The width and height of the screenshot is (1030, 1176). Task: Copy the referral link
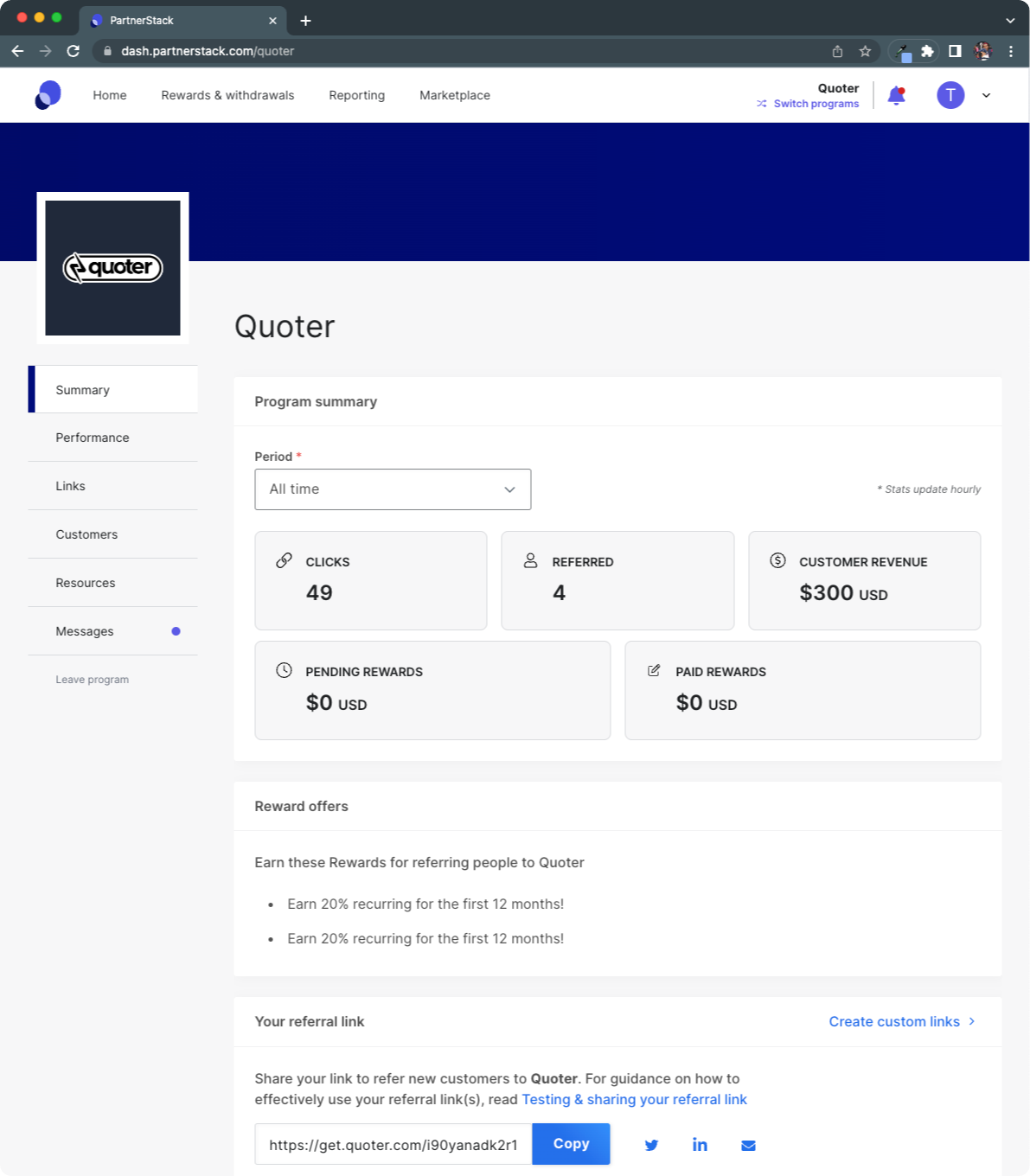click(x=571, y=1144)
